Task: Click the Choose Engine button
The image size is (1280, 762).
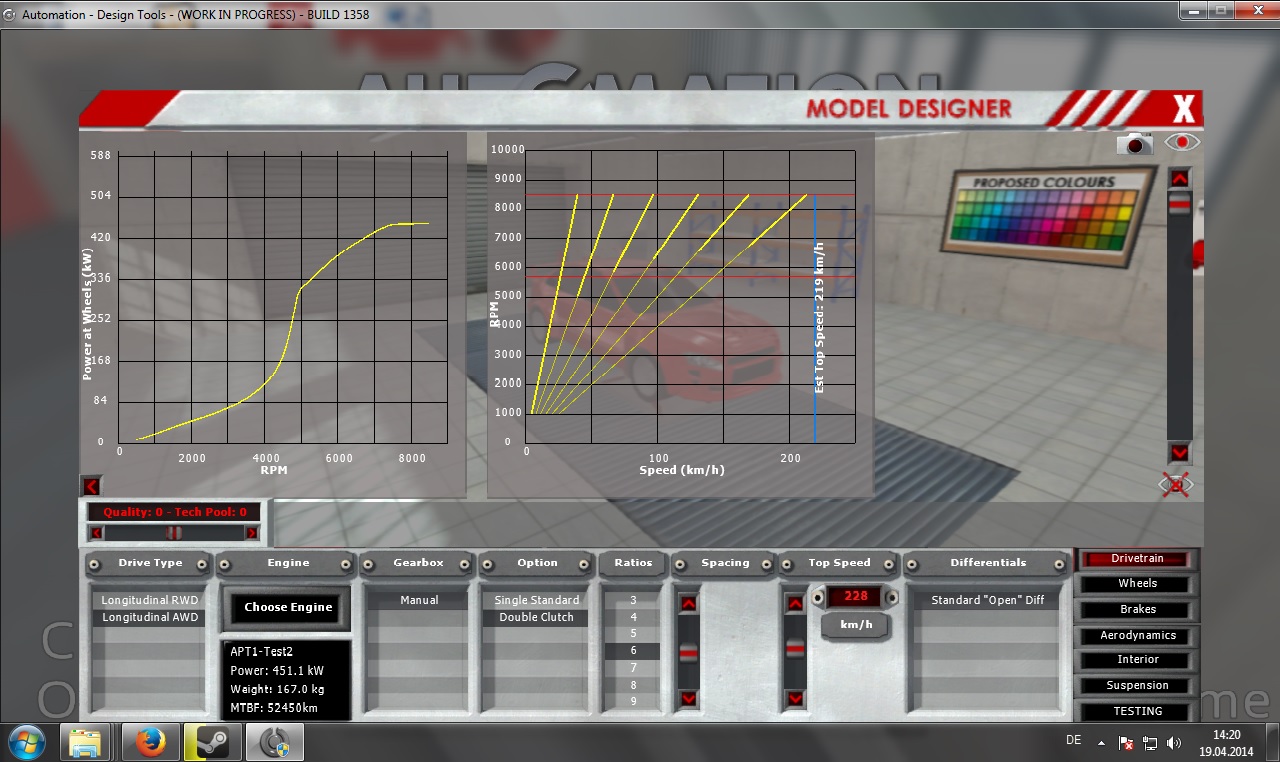Action: [x=288, y=607]
